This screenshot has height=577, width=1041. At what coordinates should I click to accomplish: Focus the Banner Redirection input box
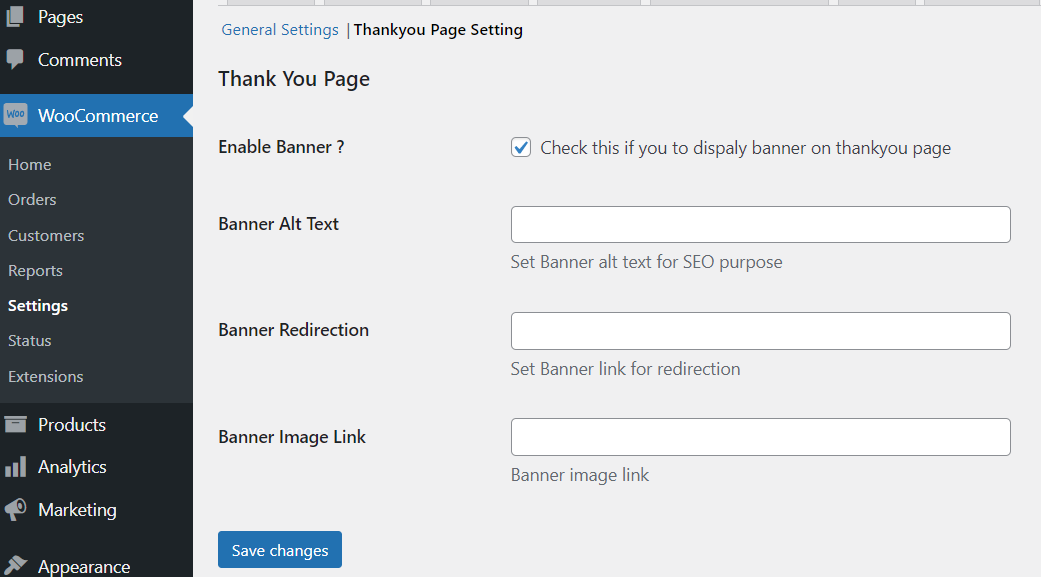point(760,331)
